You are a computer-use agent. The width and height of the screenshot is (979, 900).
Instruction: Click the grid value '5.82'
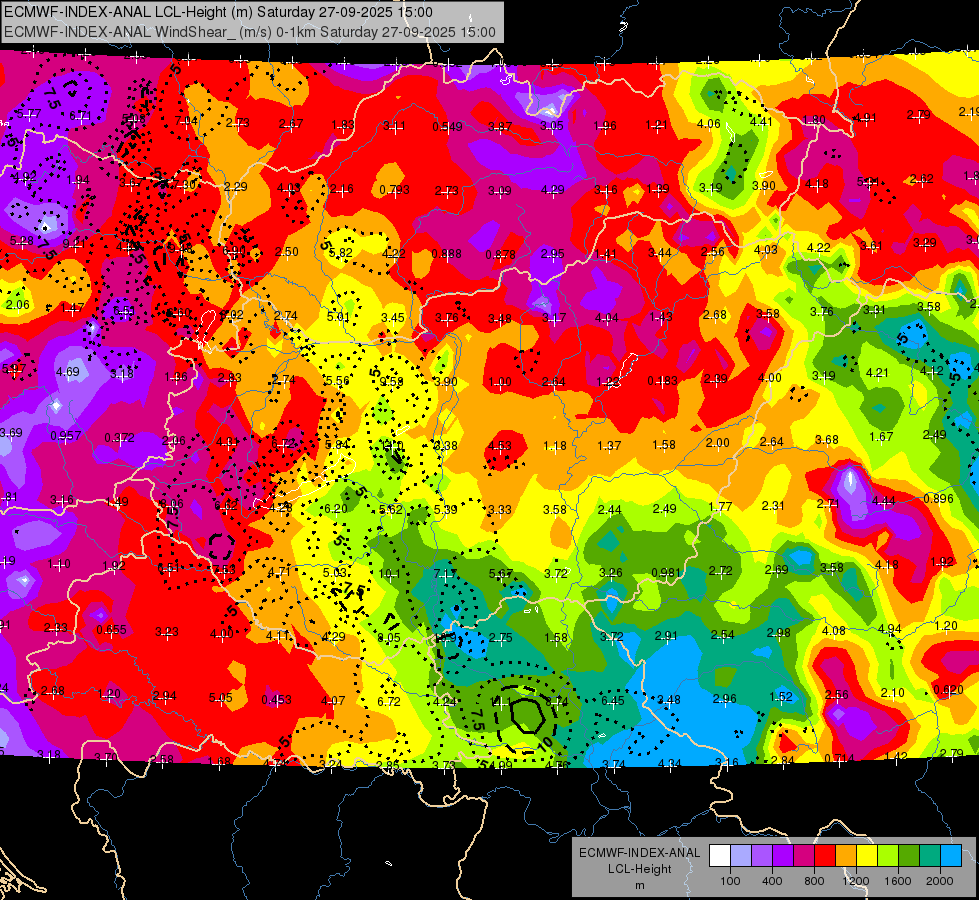341,253
